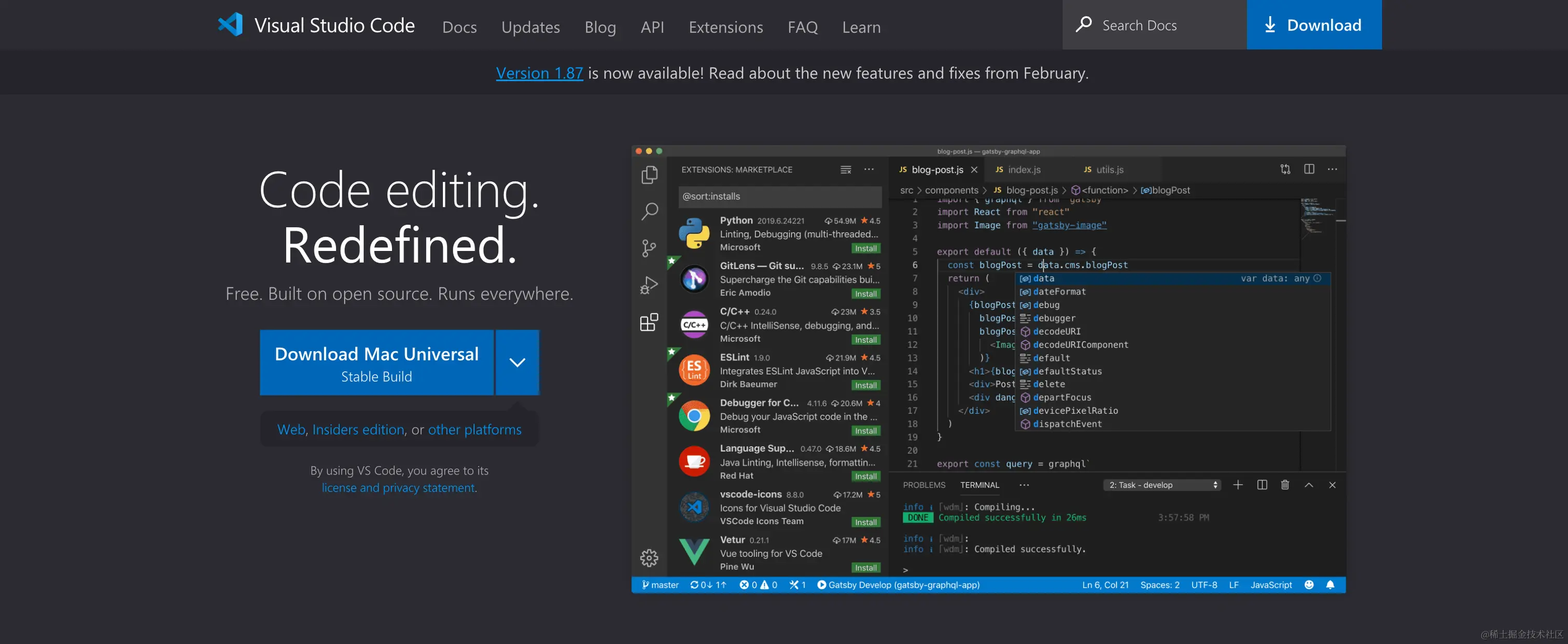The image size is (1568, 644).
Task: Add a new terminal with plus icon
Action: pos(1238,485)
